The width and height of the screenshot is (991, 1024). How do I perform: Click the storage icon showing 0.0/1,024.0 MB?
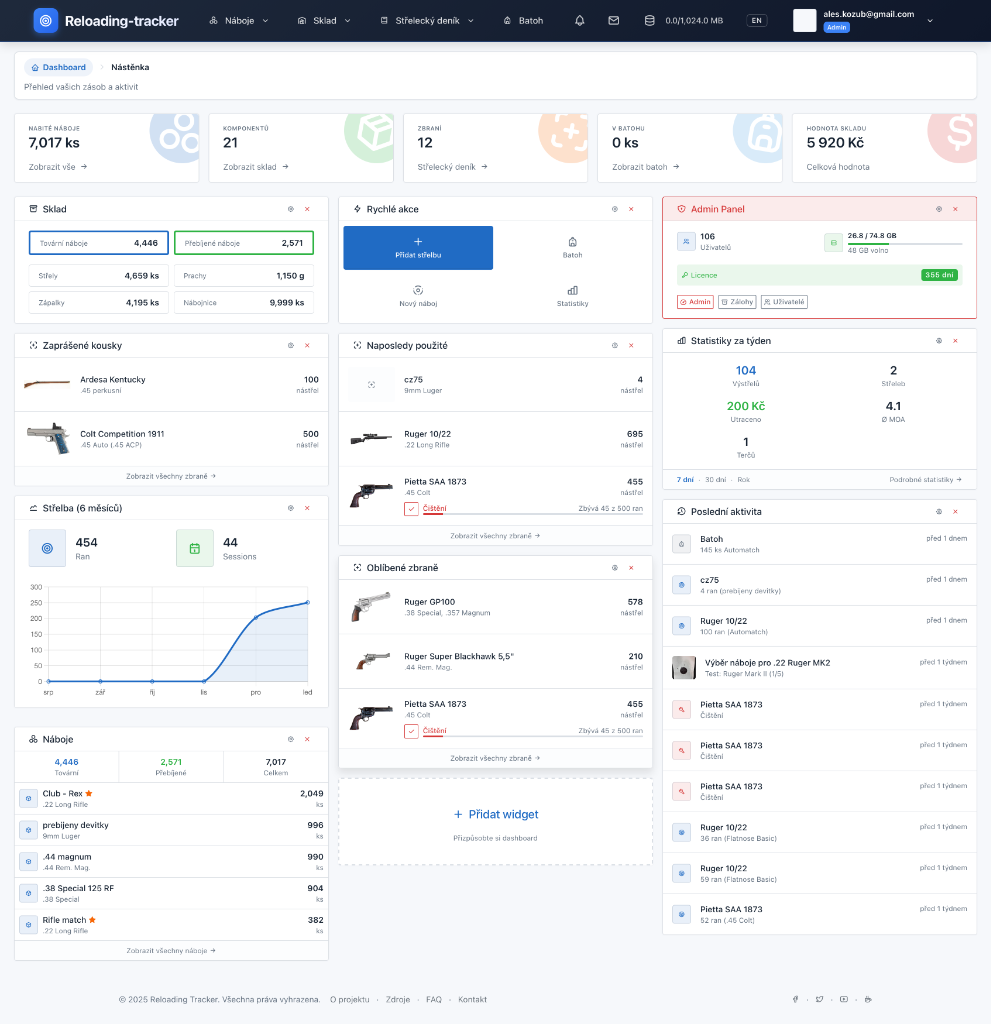click(648, 20)
